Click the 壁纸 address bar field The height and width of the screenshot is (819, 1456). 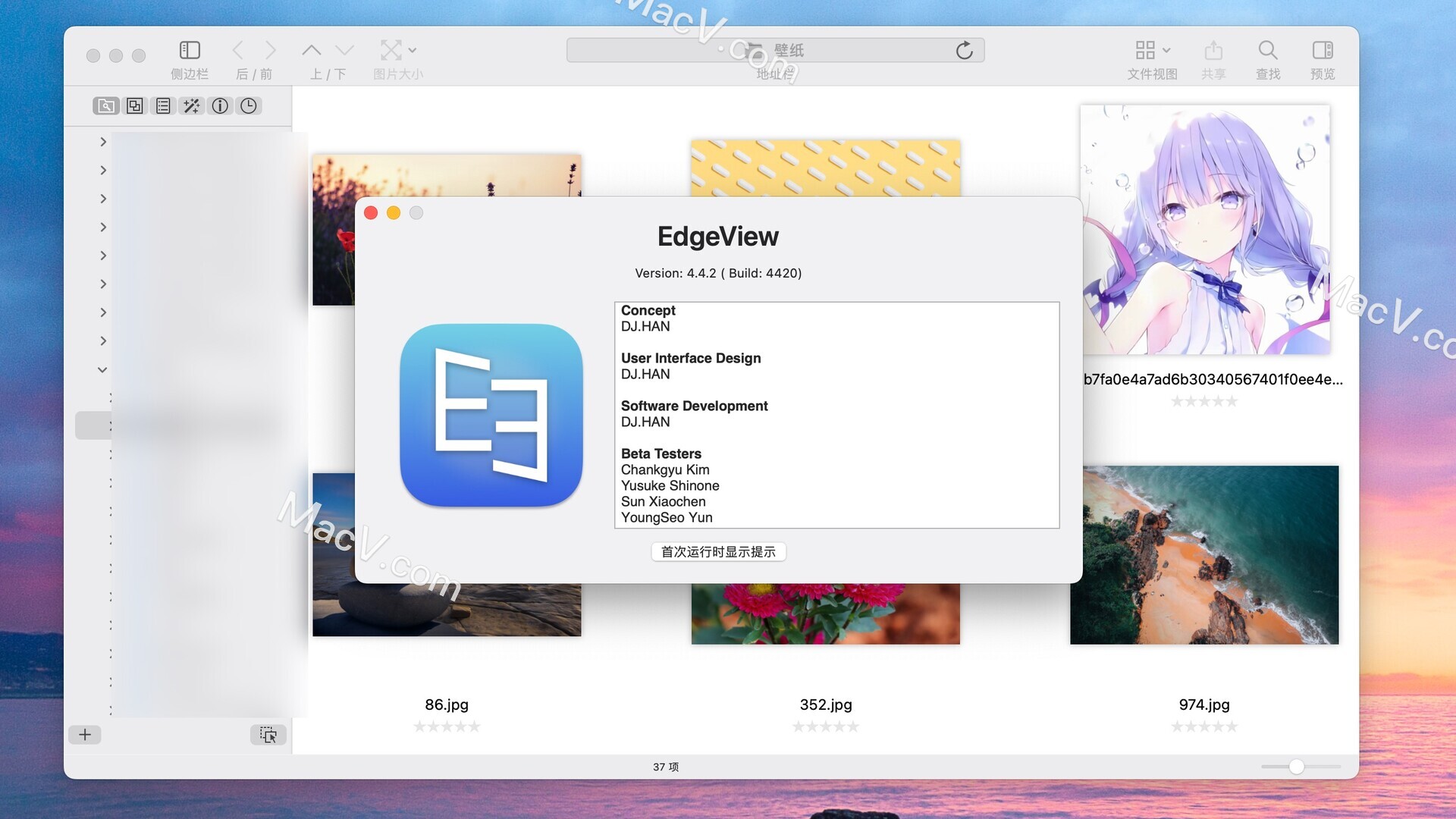pos(775,50)
